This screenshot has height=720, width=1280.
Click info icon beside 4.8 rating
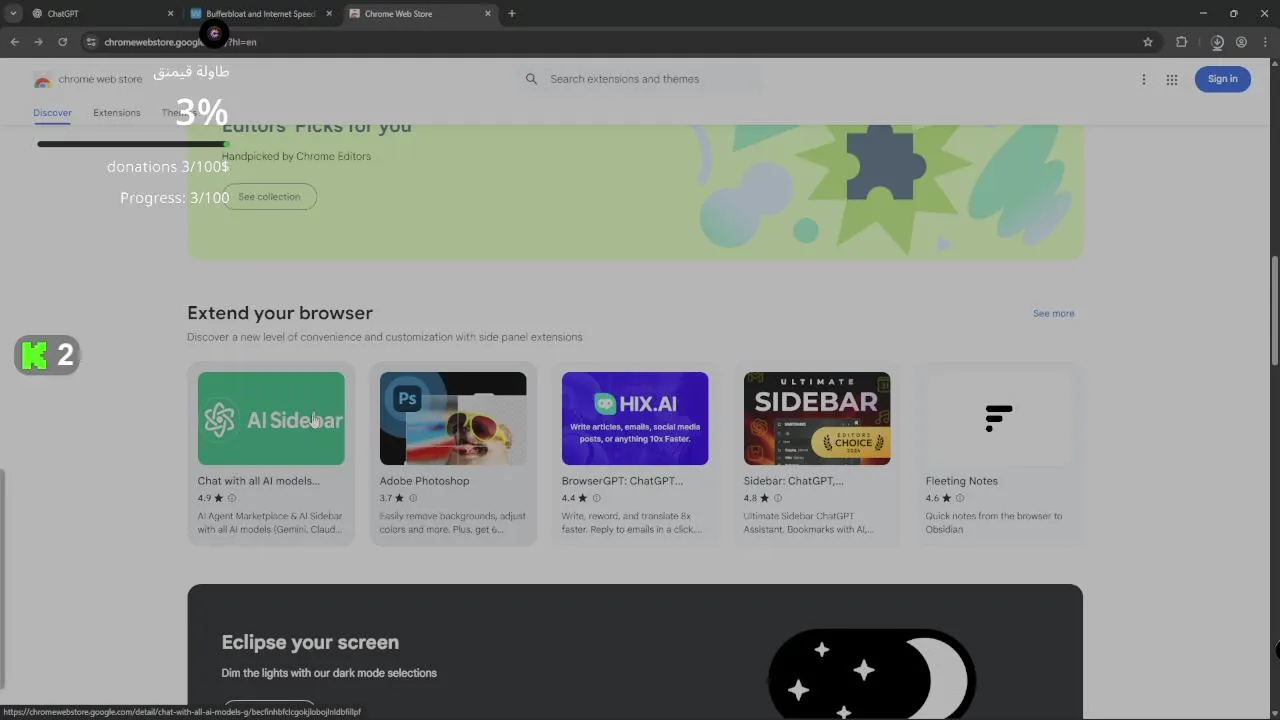[x=778, y=498]
